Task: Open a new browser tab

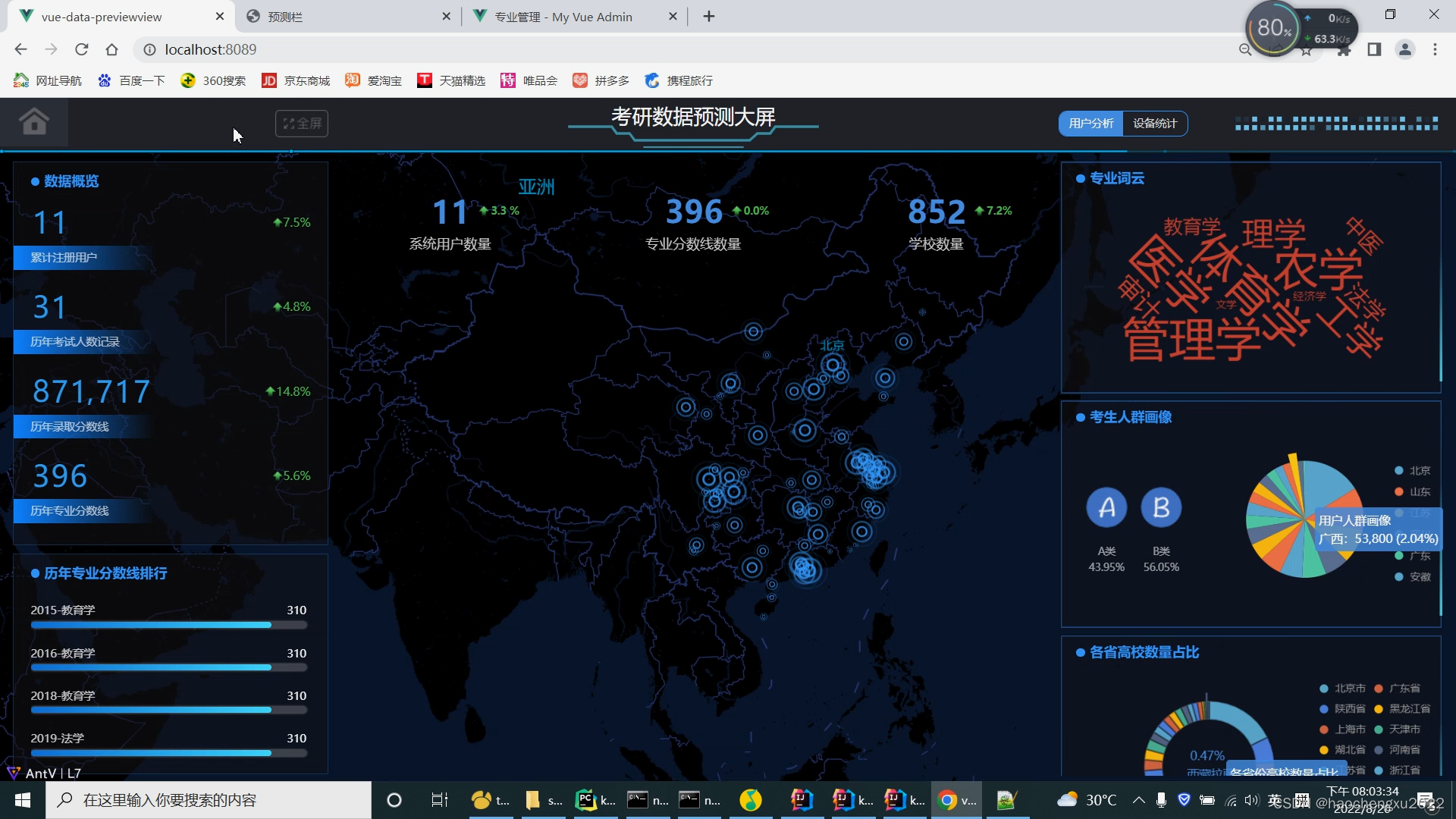Action: (x=709, y=16)
